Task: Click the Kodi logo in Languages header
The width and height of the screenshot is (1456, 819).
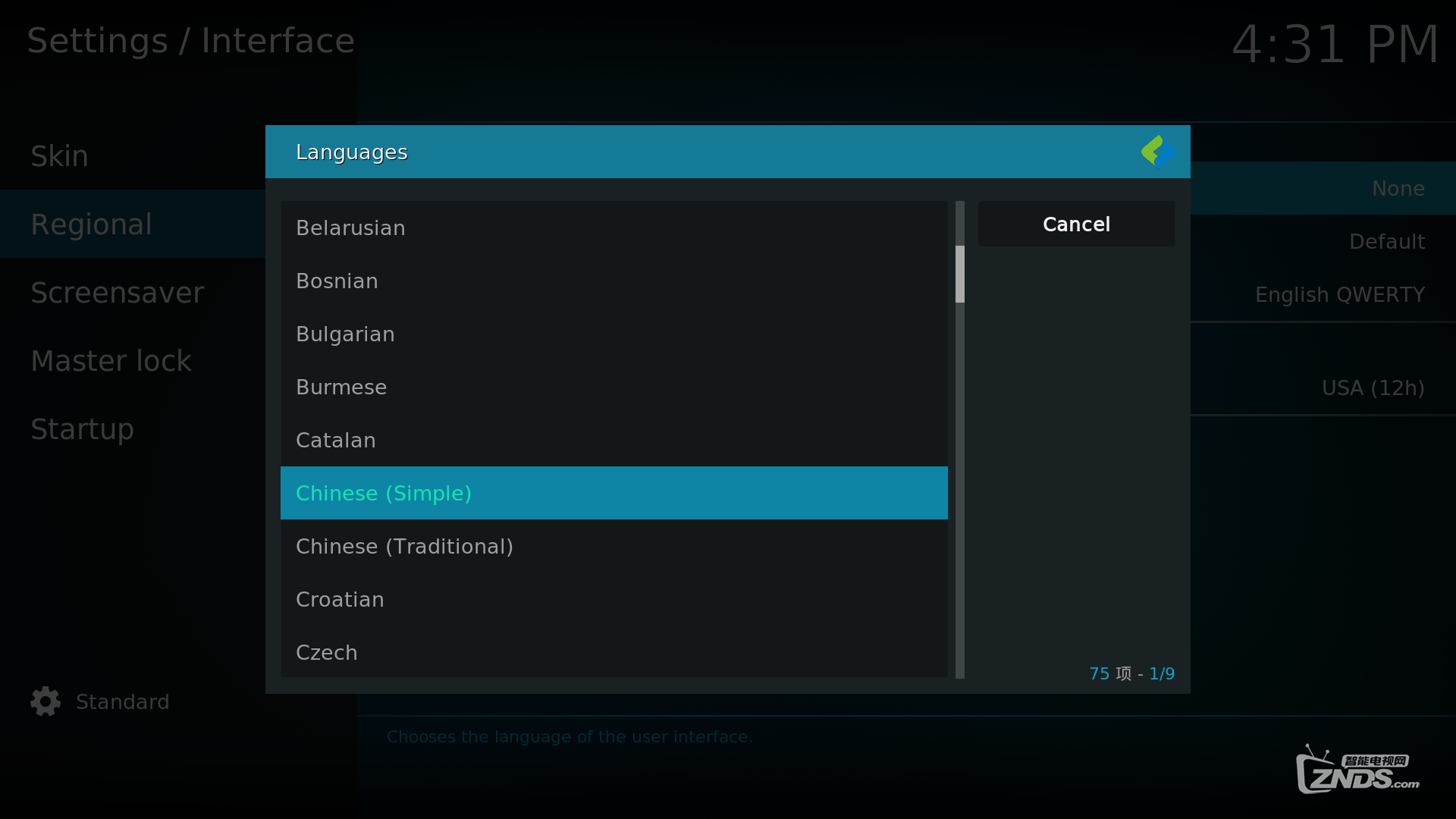Action: [1158, 152]
